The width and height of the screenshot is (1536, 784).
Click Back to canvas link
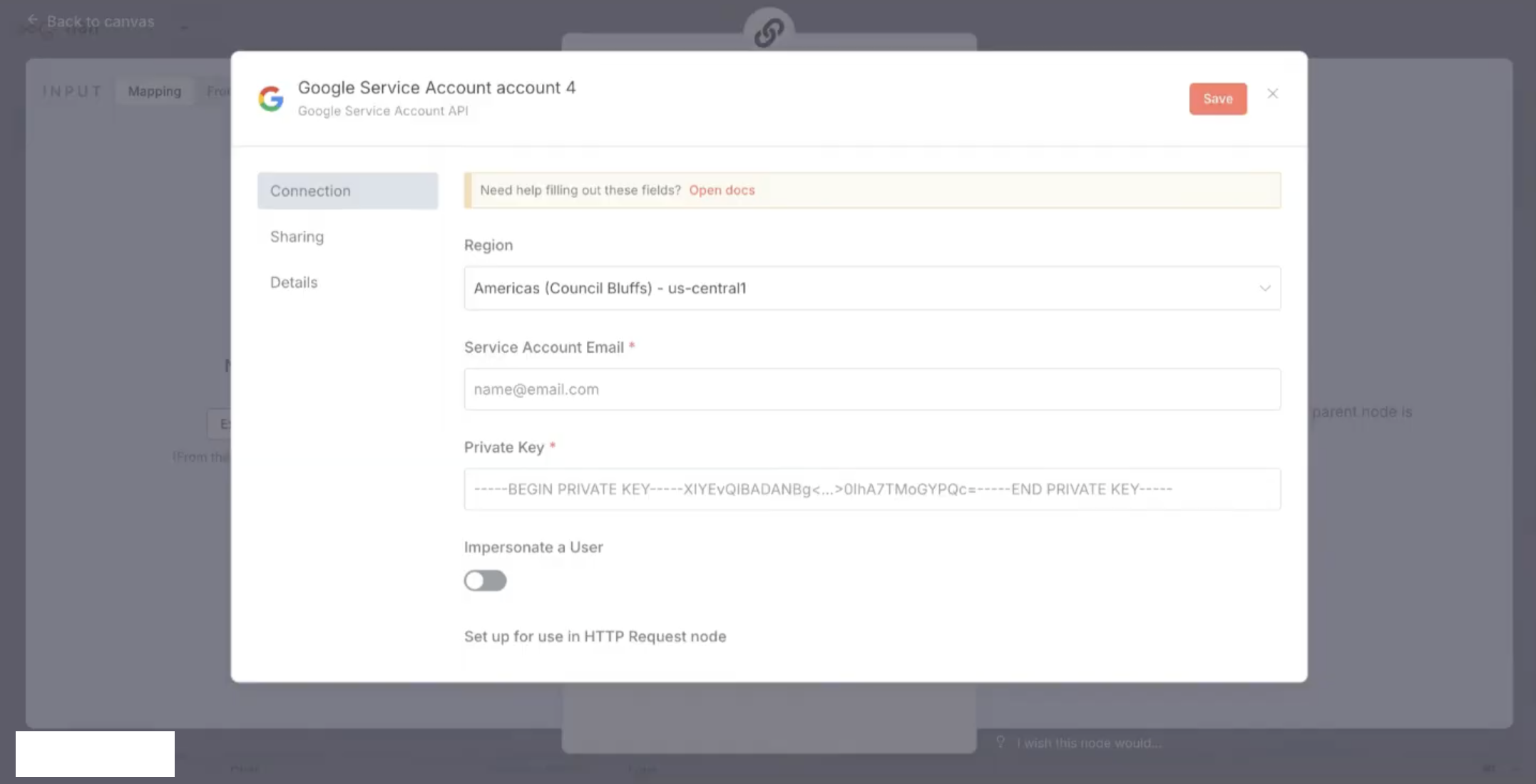coord(101,21)
